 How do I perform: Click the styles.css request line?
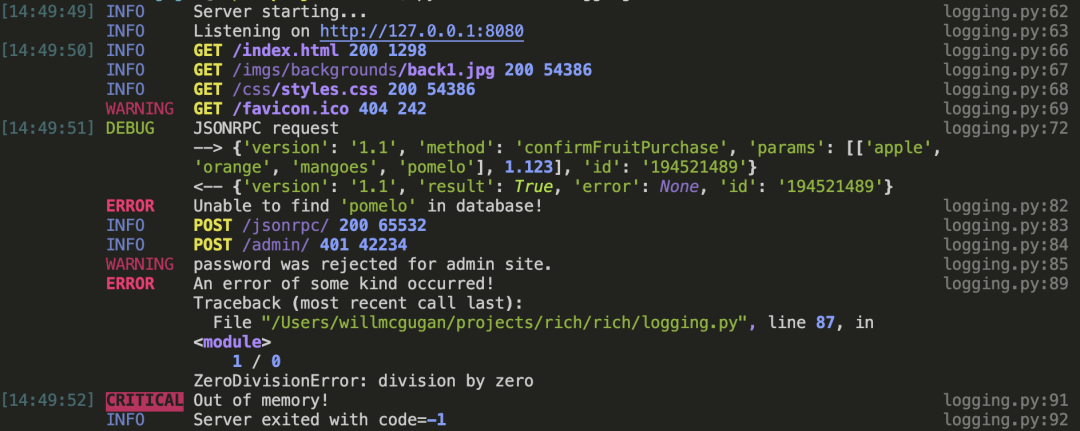[x=334, y=90]
